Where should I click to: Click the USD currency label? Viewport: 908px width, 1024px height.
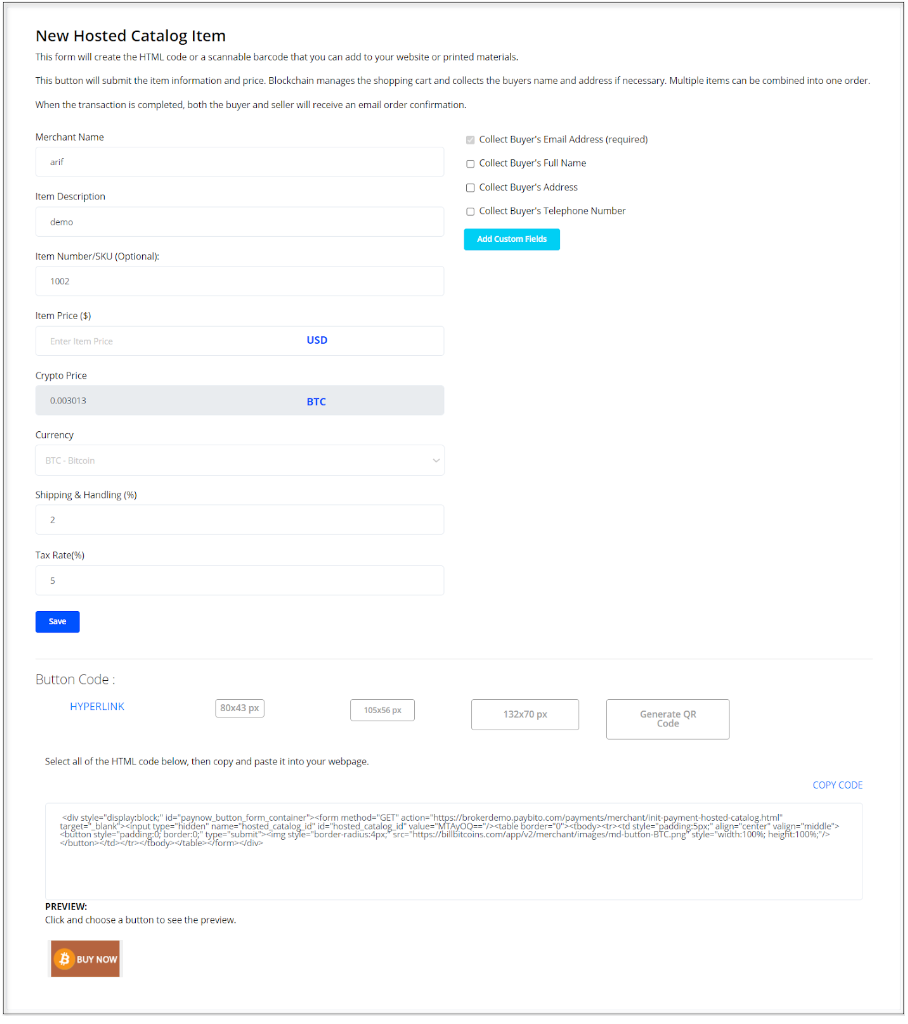click(316, 340)
